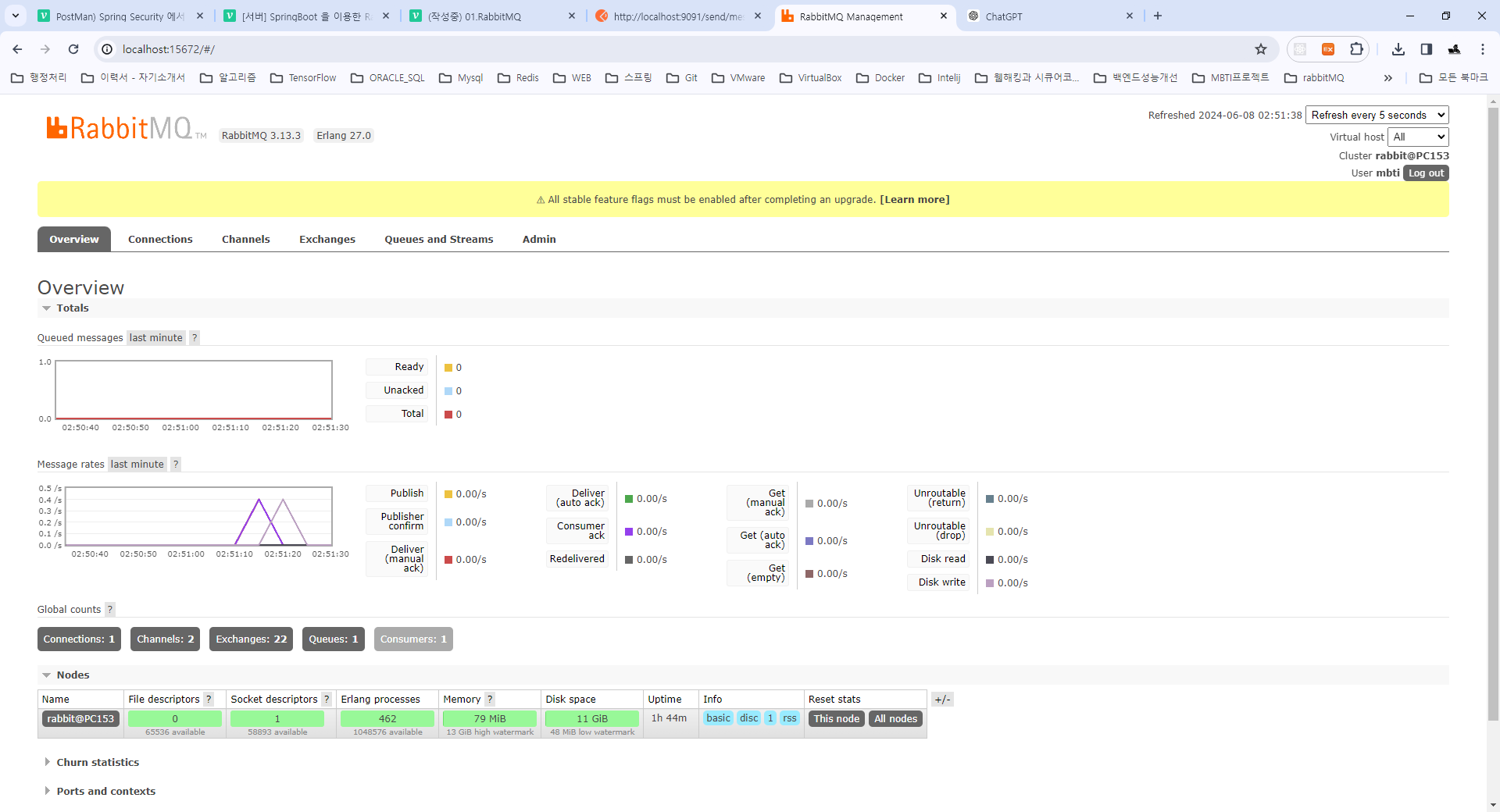Image resolution: width=1500 pixels, height=812 pixels.
Task: Click the Channels: 2 count button
Action: [166, 639]
